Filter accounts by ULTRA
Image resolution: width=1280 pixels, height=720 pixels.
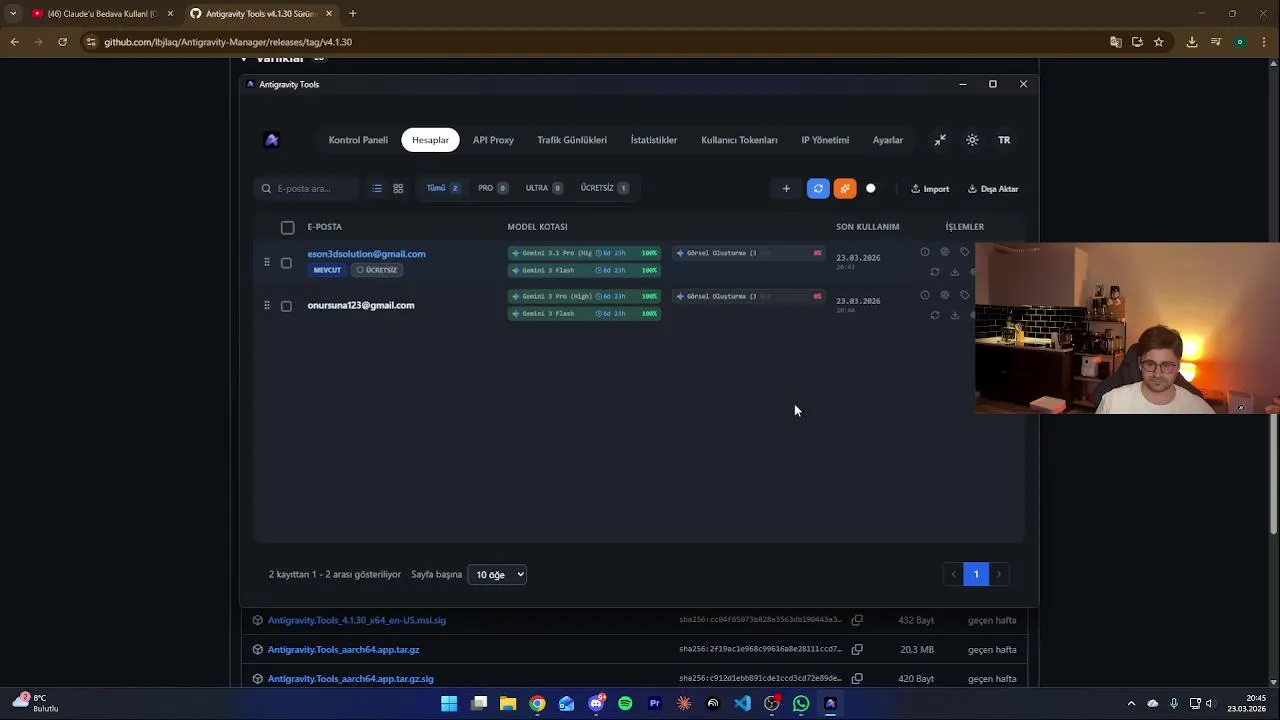(x=544, y=188)
